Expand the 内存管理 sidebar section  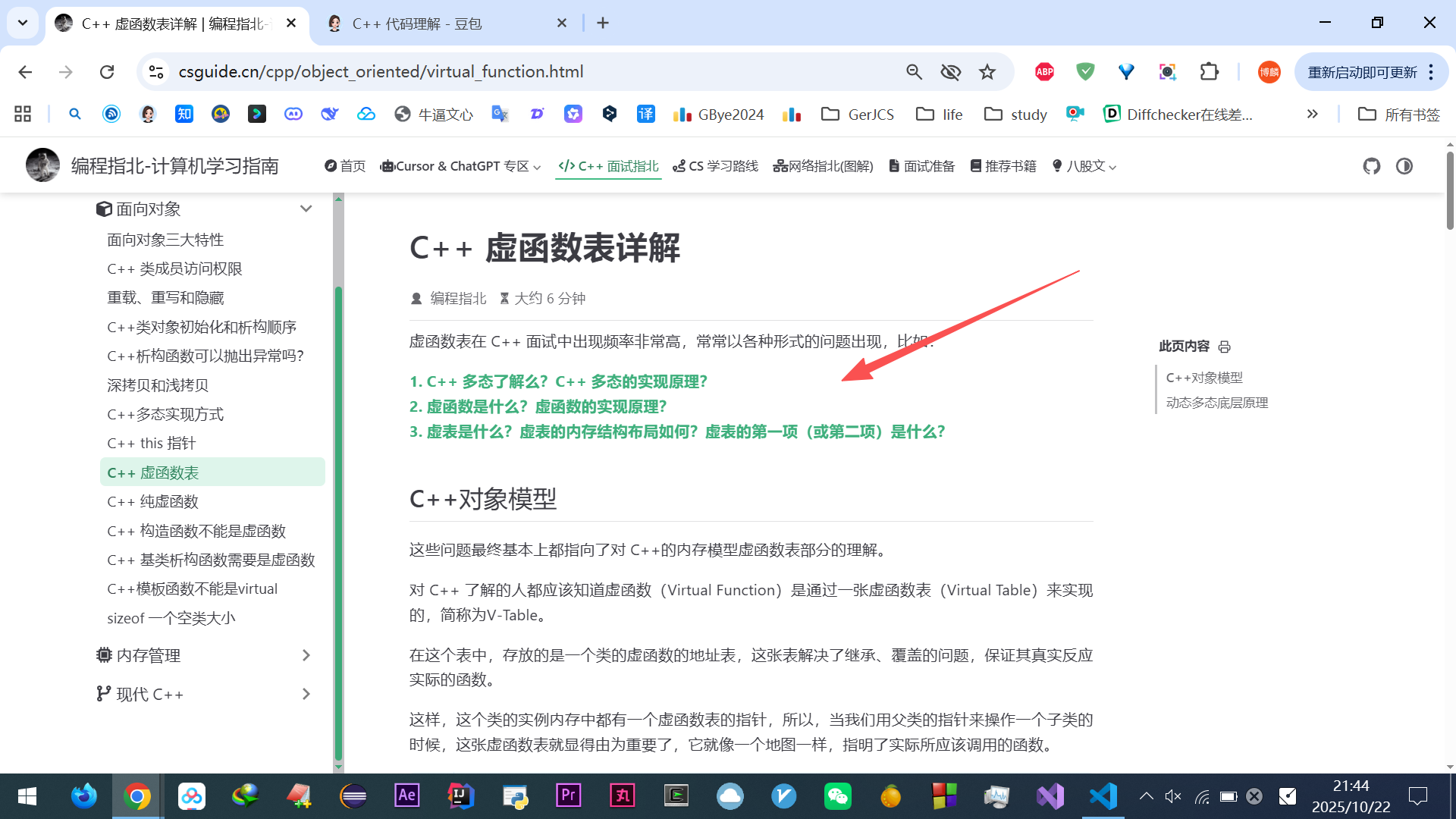[306, 655]
